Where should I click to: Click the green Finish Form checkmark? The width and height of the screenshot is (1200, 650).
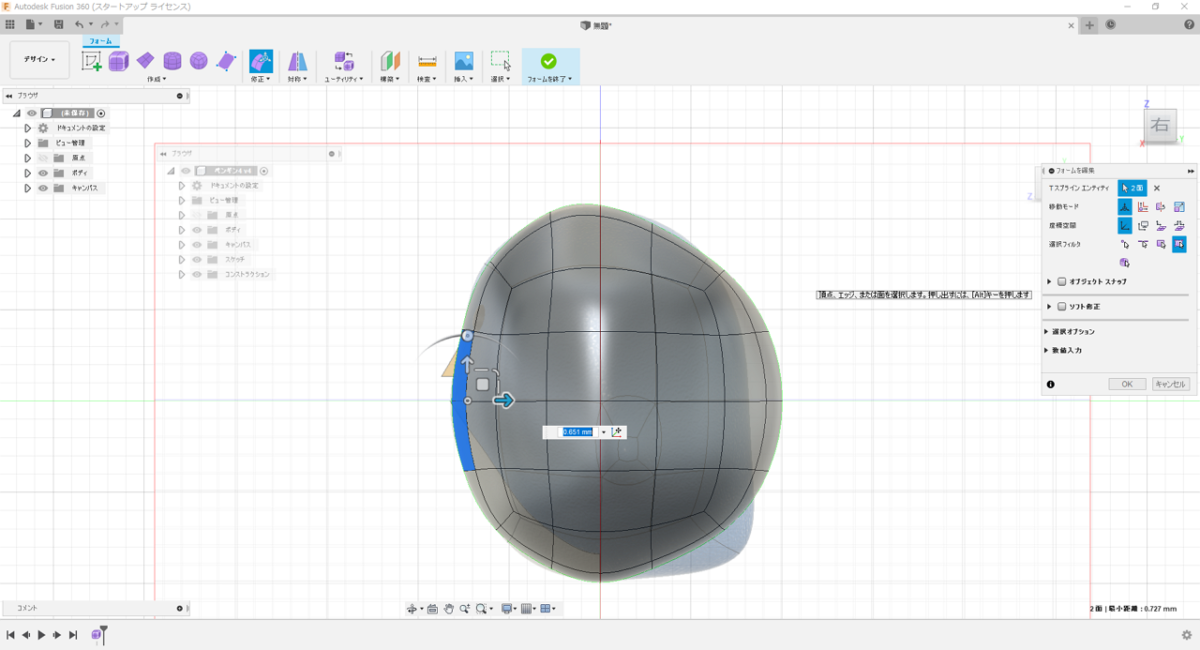548,61
